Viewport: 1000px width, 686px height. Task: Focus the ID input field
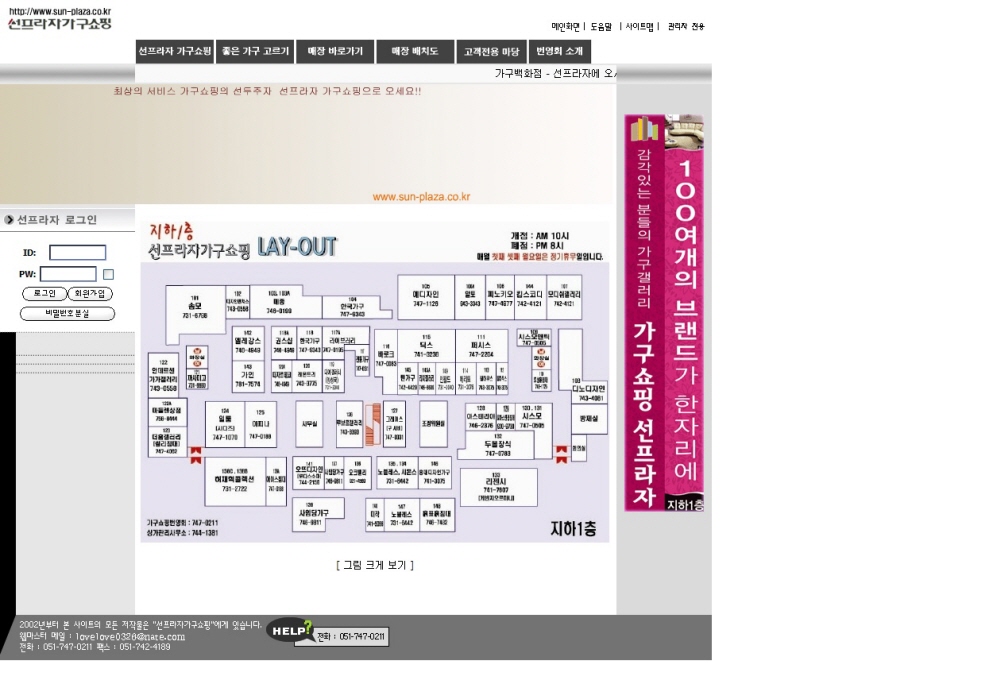pyautogui.click(x=77, y=253)
